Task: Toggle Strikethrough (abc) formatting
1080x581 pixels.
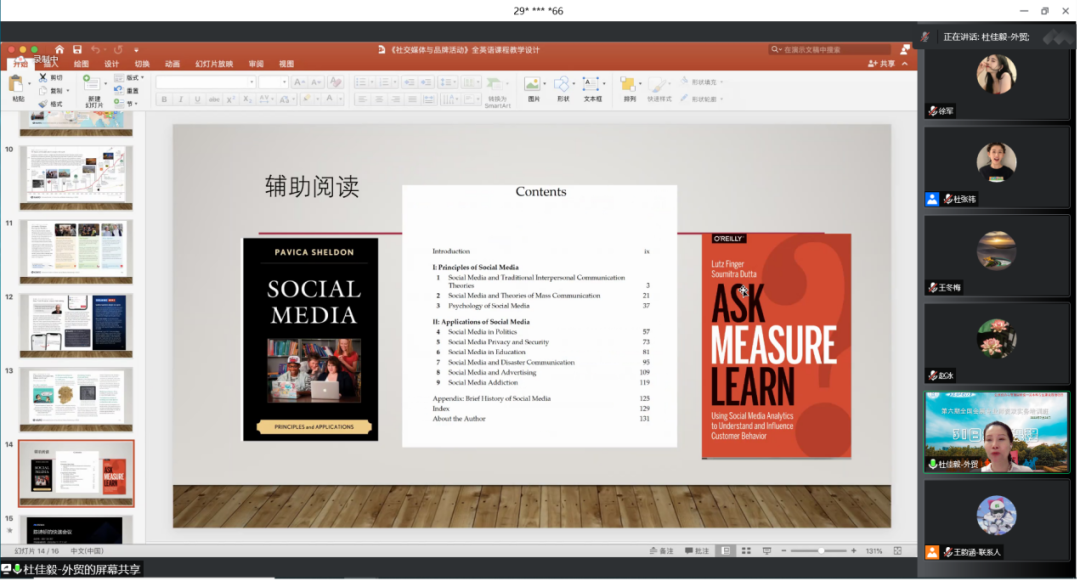Action: [x=214, y=99]
